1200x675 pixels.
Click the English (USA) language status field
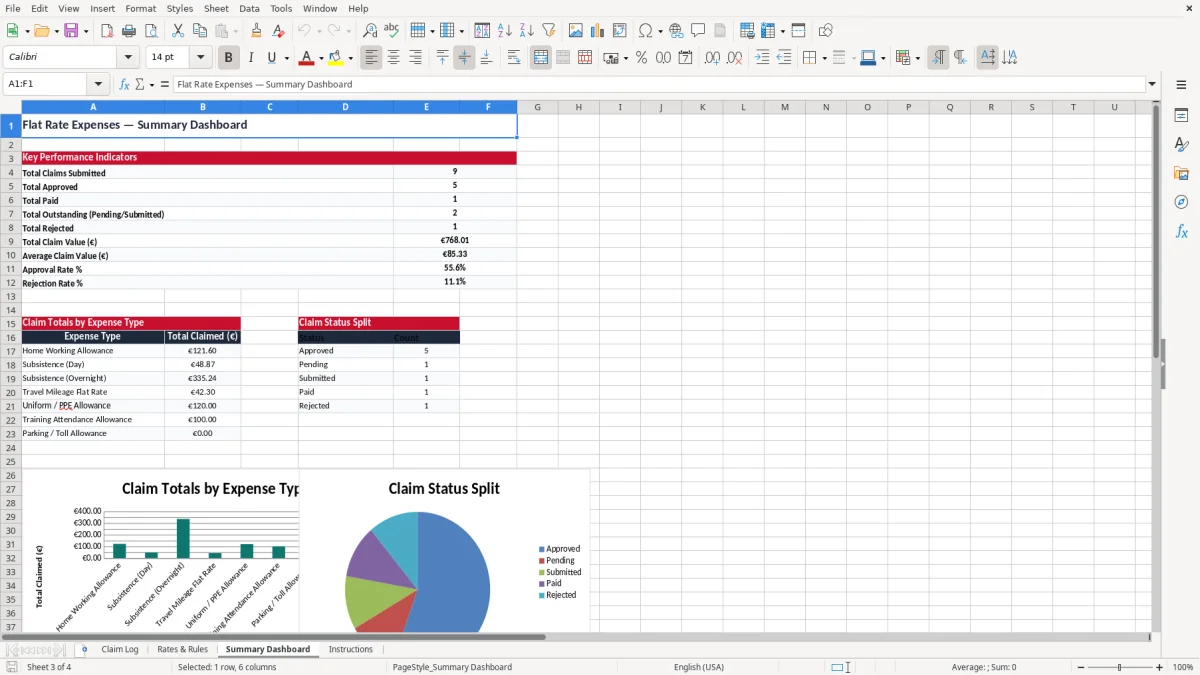tap(699, 667)
